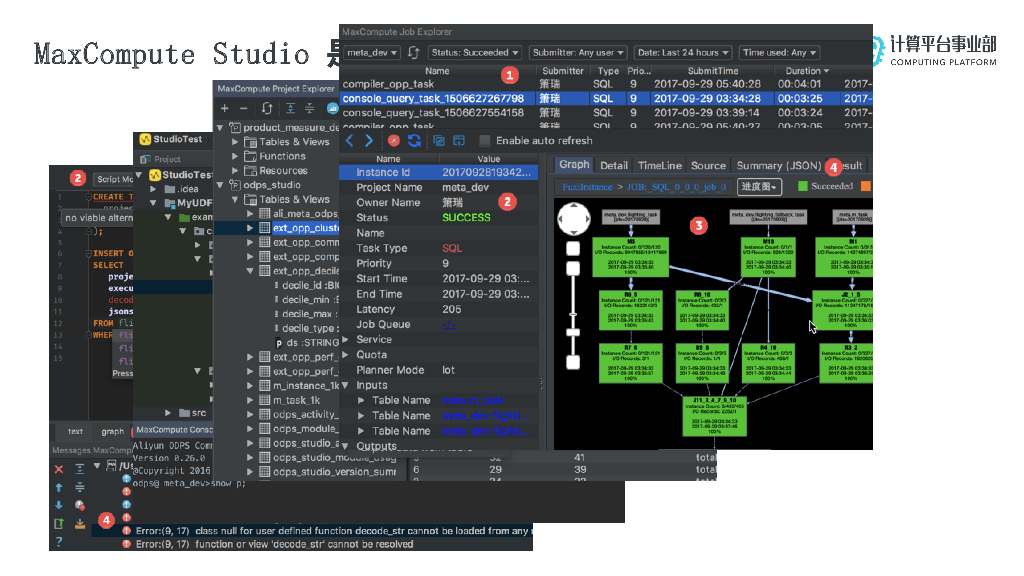The height and width of the screenshot is (576, 1024).
Task: Click the FuxiInstance breadcrumb link
Action: 589,187
